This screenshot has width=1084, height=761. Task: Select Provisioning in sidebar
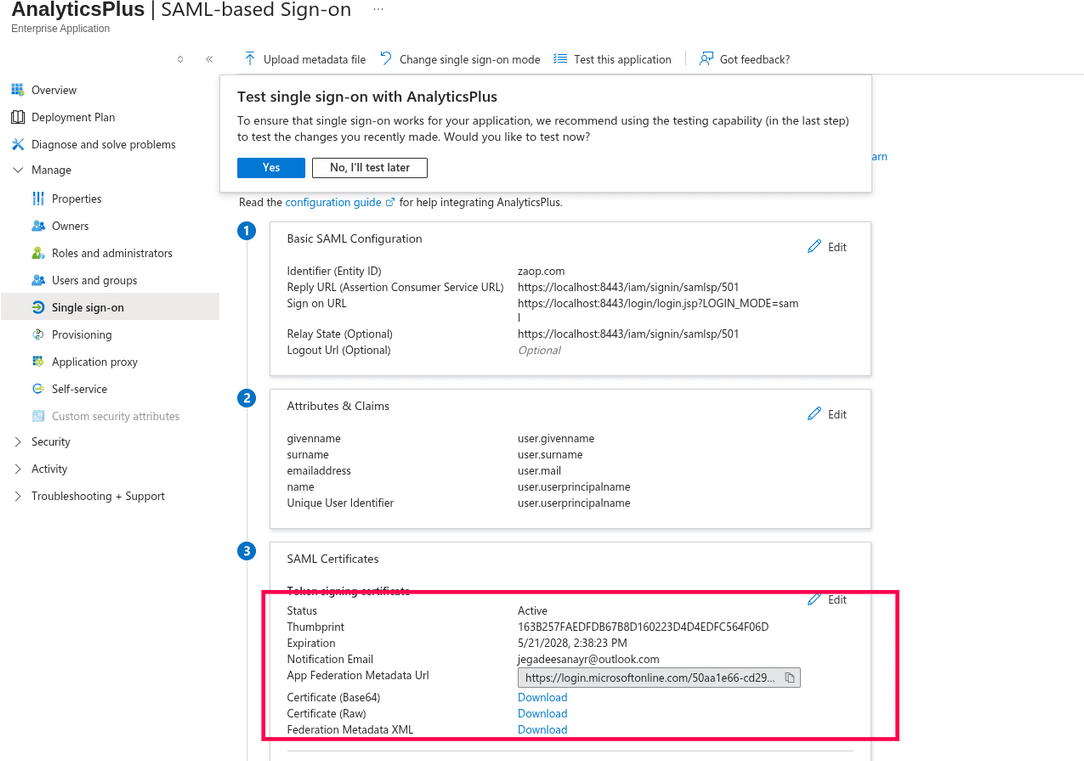(x=82, y=335)
